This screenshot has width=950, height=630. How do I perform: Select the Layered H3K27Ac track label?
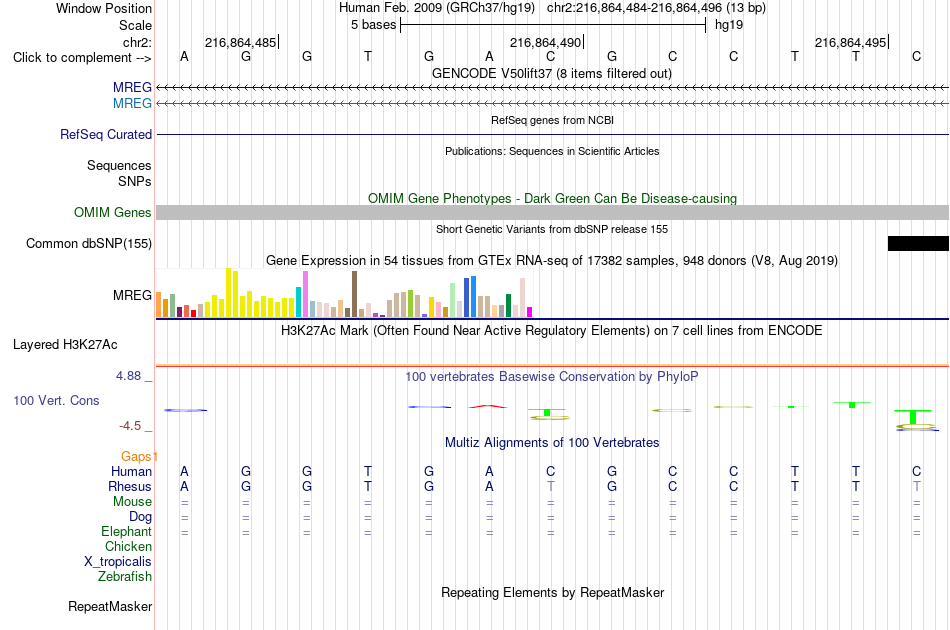(x=65, y=345)
